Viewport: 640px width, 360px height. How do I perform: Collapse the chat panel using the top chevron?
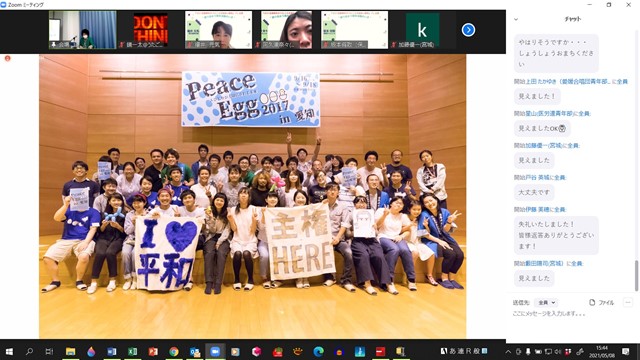click(x=516, y=19)
